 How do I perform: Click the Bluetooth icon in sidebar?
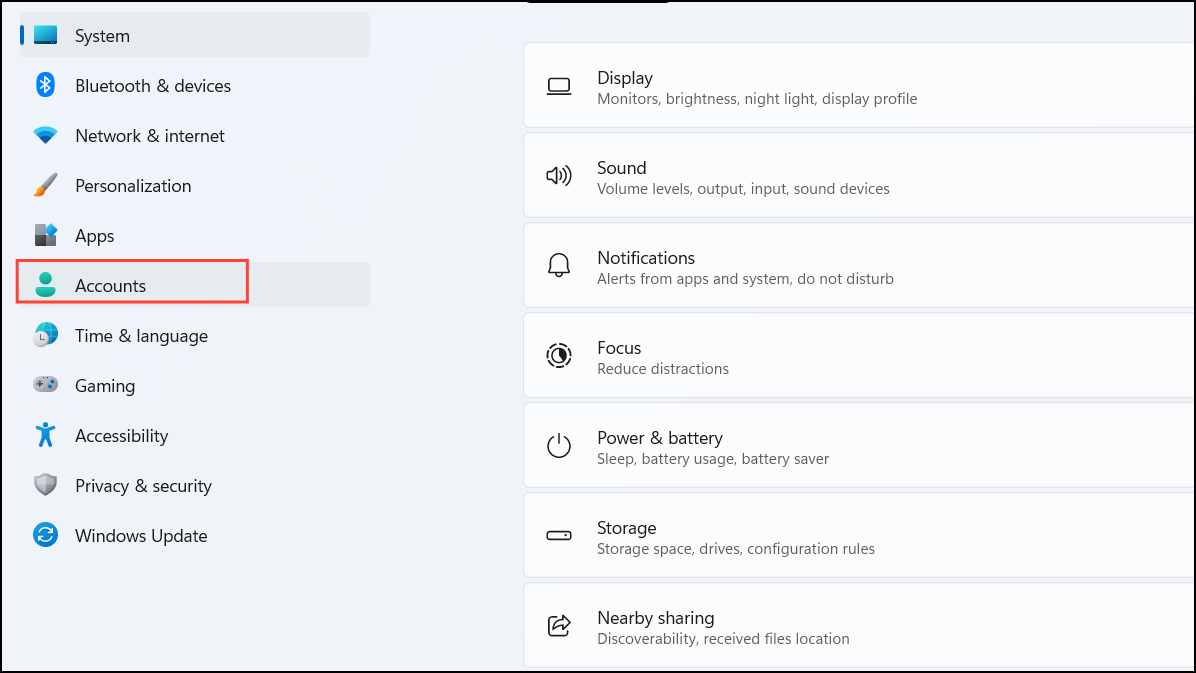[45, 85]
